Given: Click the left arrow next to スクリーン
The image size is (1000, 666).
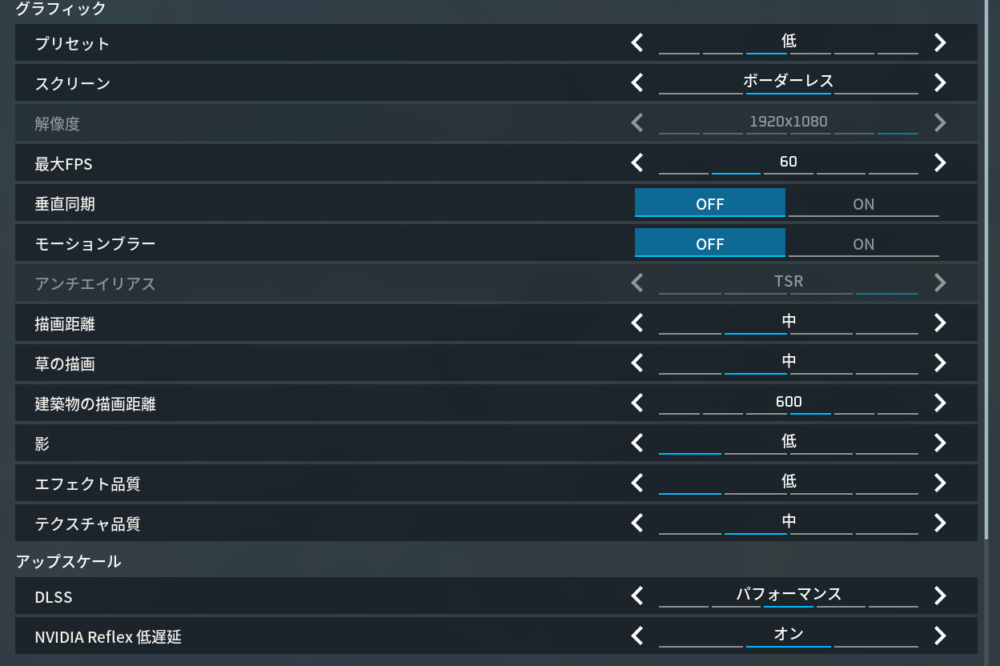Looking at the screenshot, I should 637,83.
